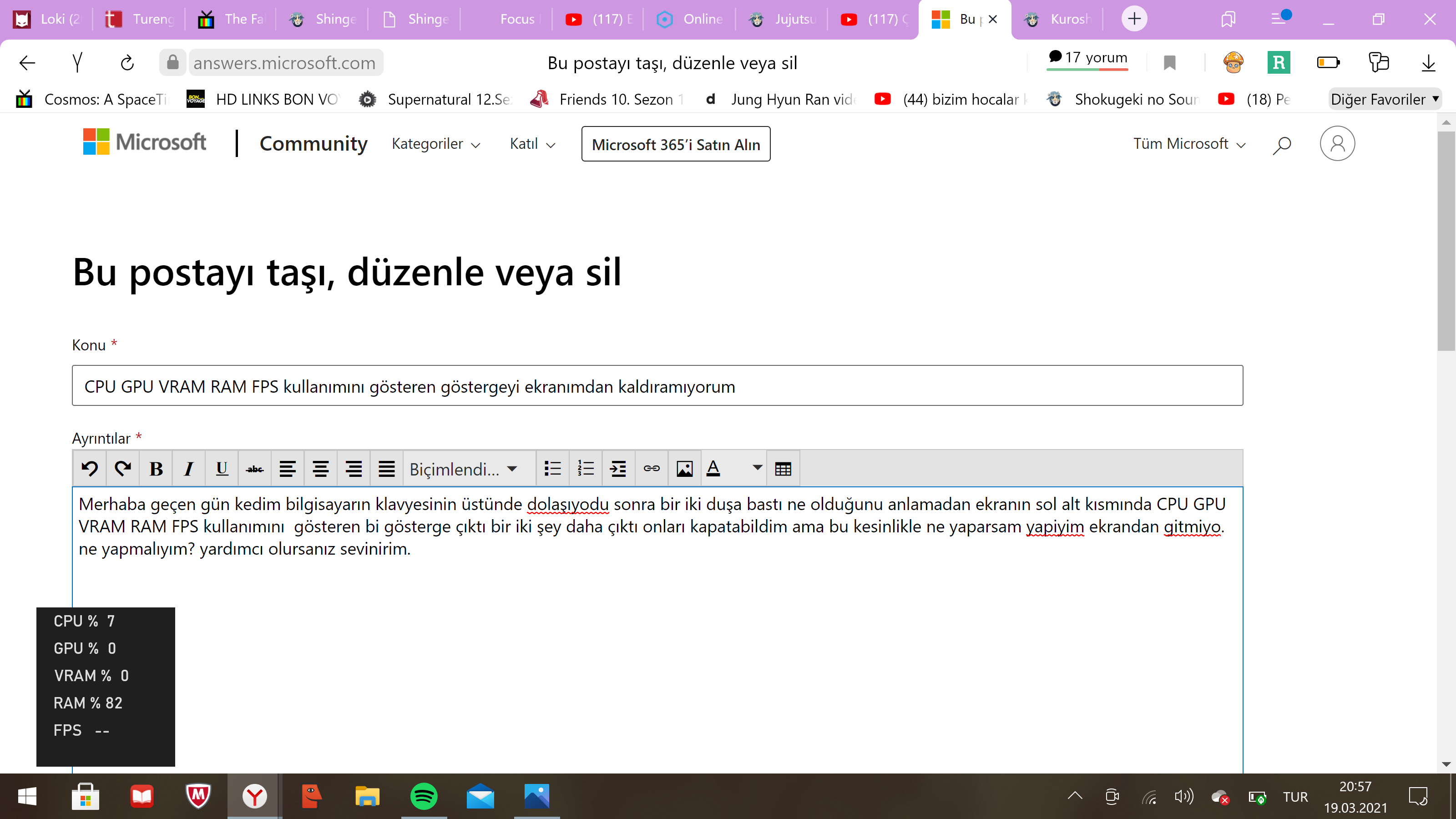Insert a hyperlink with the link icon
The width and height of the screenshot is (1456, 819).
pyautogui.click(x=651, y=469)
